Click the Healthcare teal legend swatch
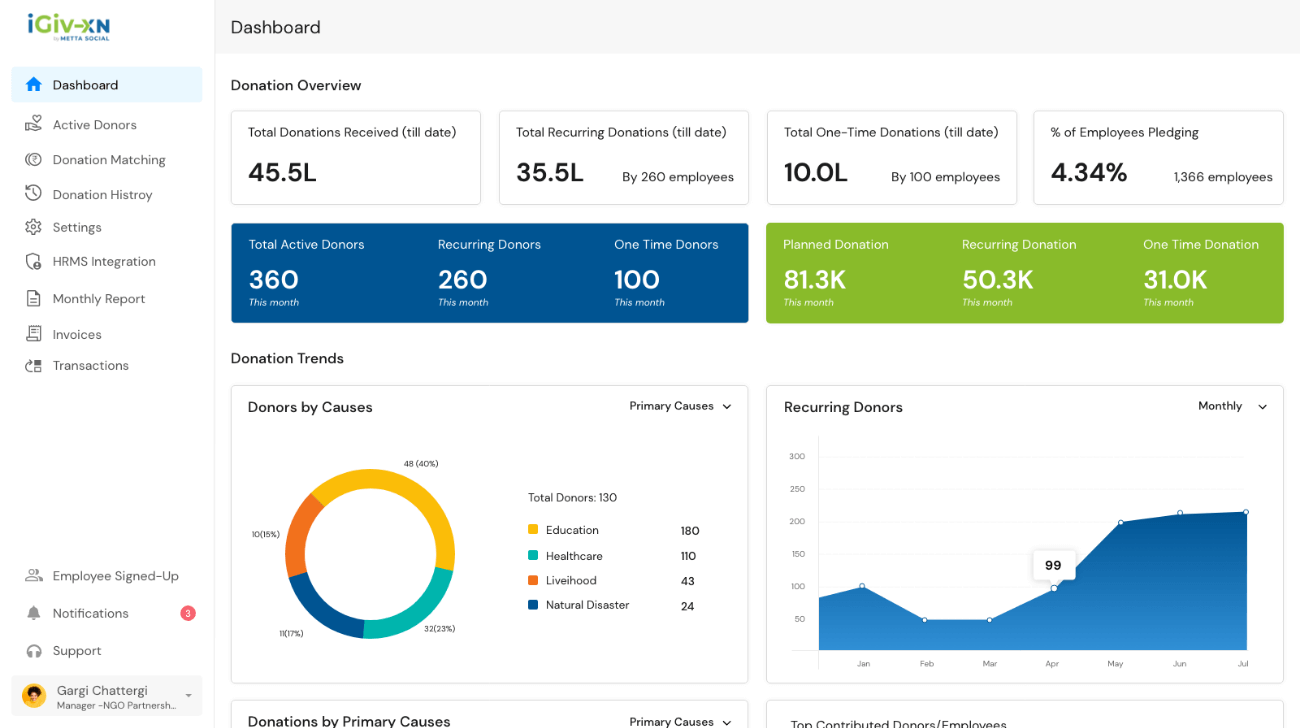This screenshot has width=1300, height=728. click(533, 556)
